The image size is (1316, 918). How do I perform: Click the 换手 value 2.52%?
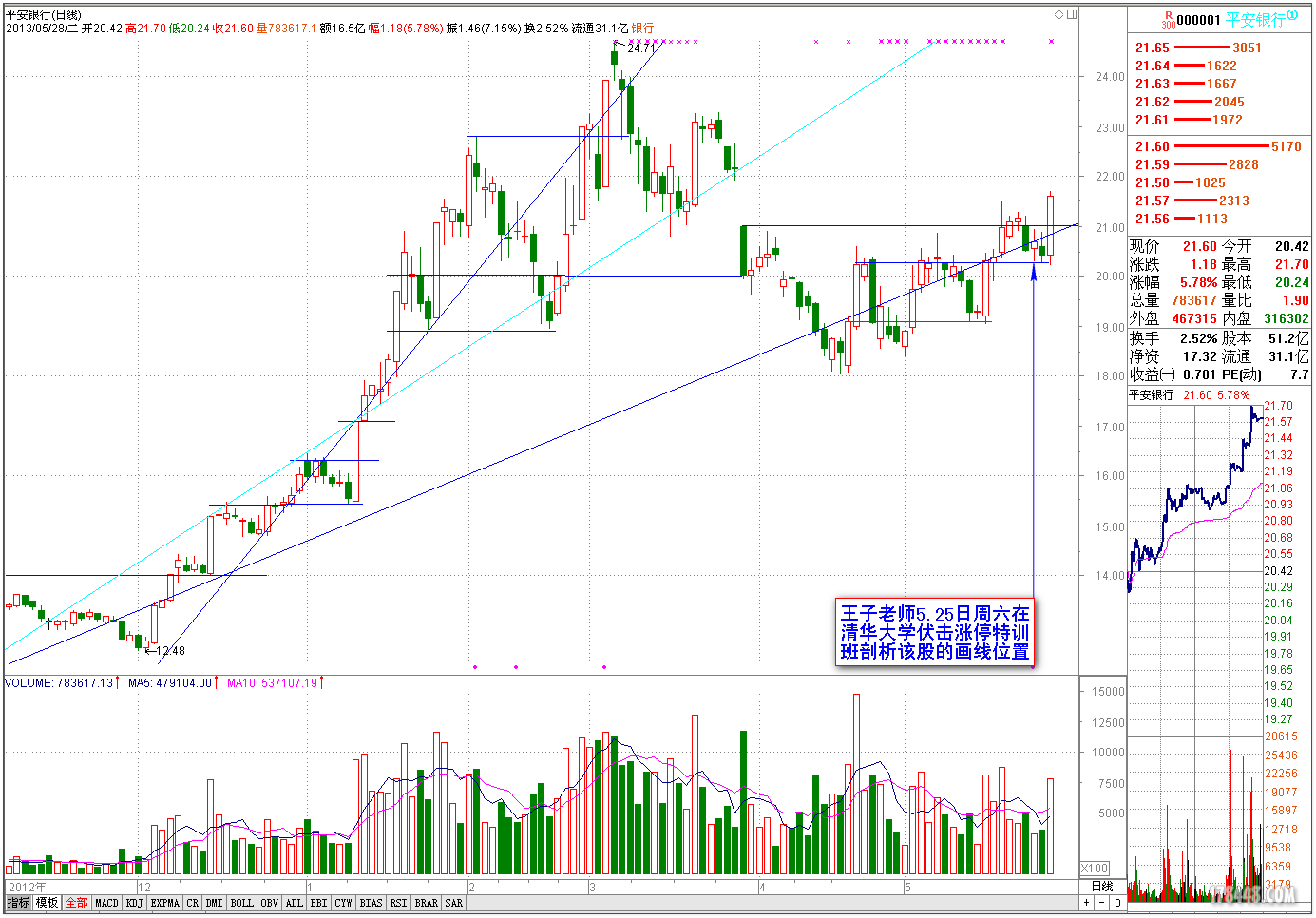1199,338
